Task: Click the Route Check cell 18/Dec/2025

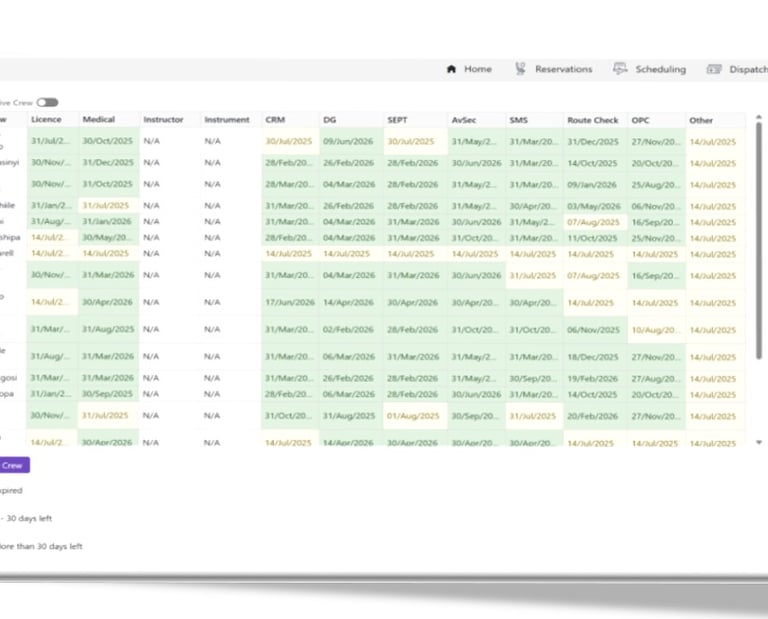Action: (593, 357)
